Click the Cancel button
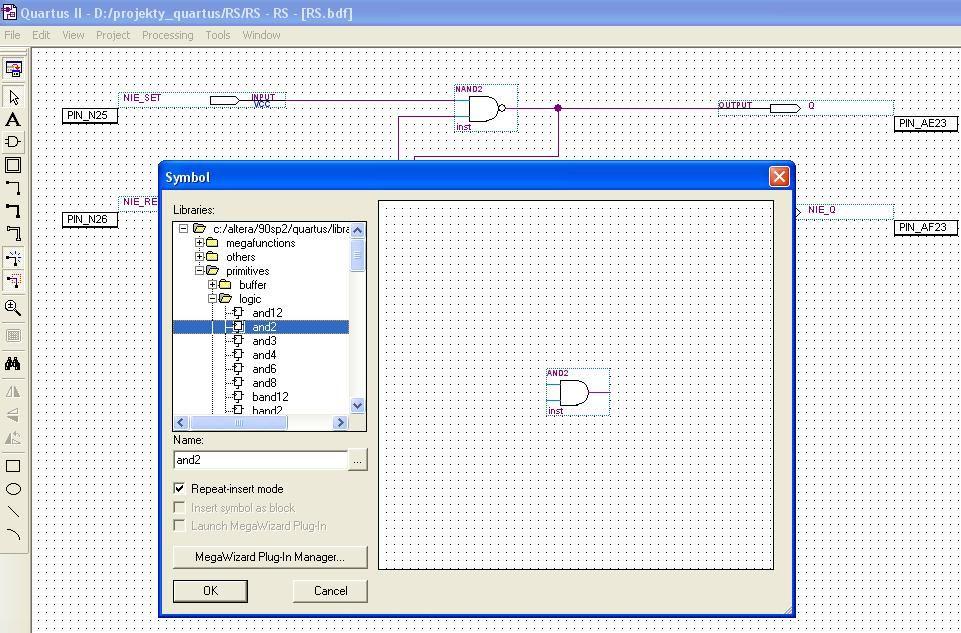961x633 pixels. tap(330, 591)
